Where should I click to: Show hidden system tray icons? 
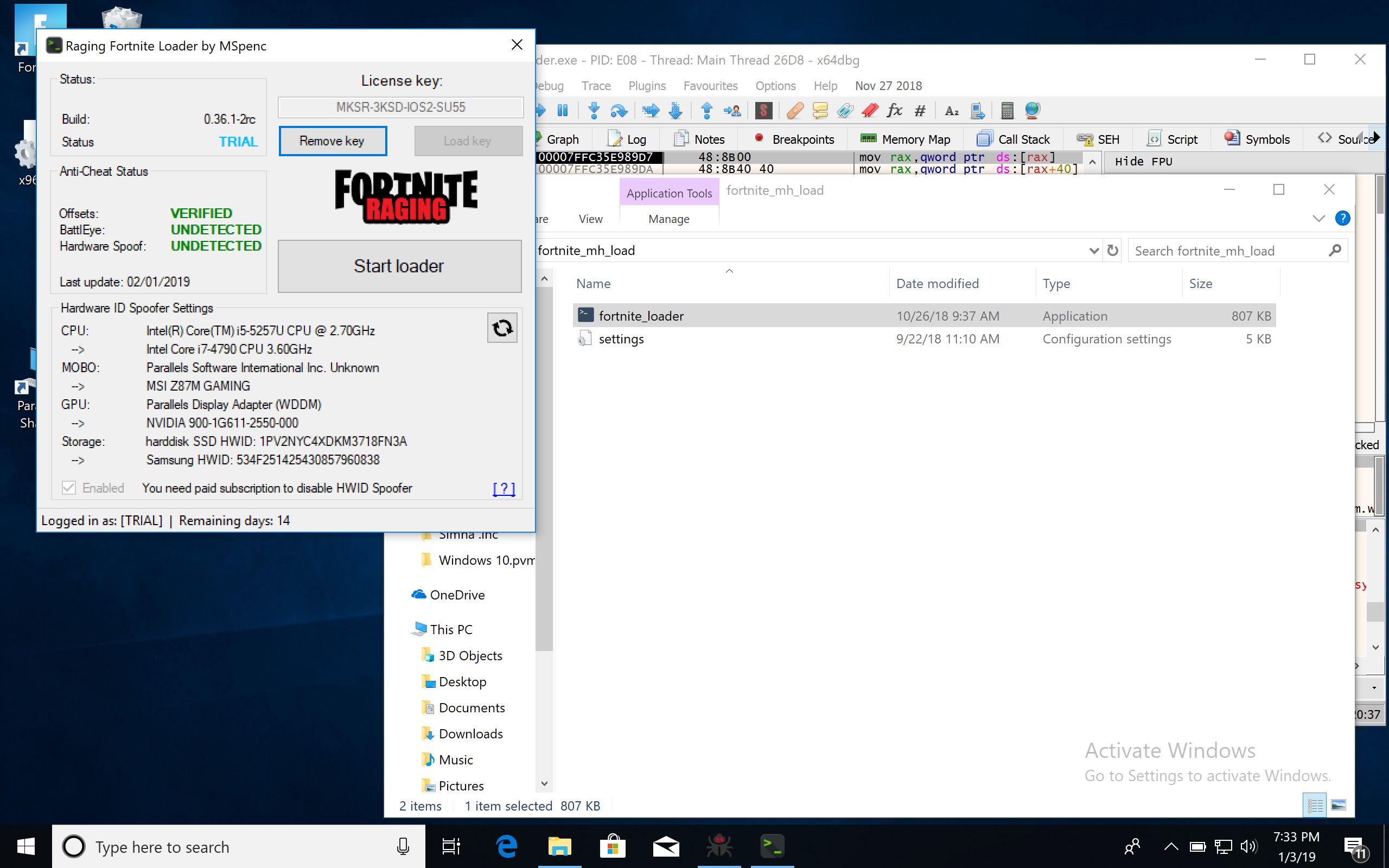click(1171, 847)
